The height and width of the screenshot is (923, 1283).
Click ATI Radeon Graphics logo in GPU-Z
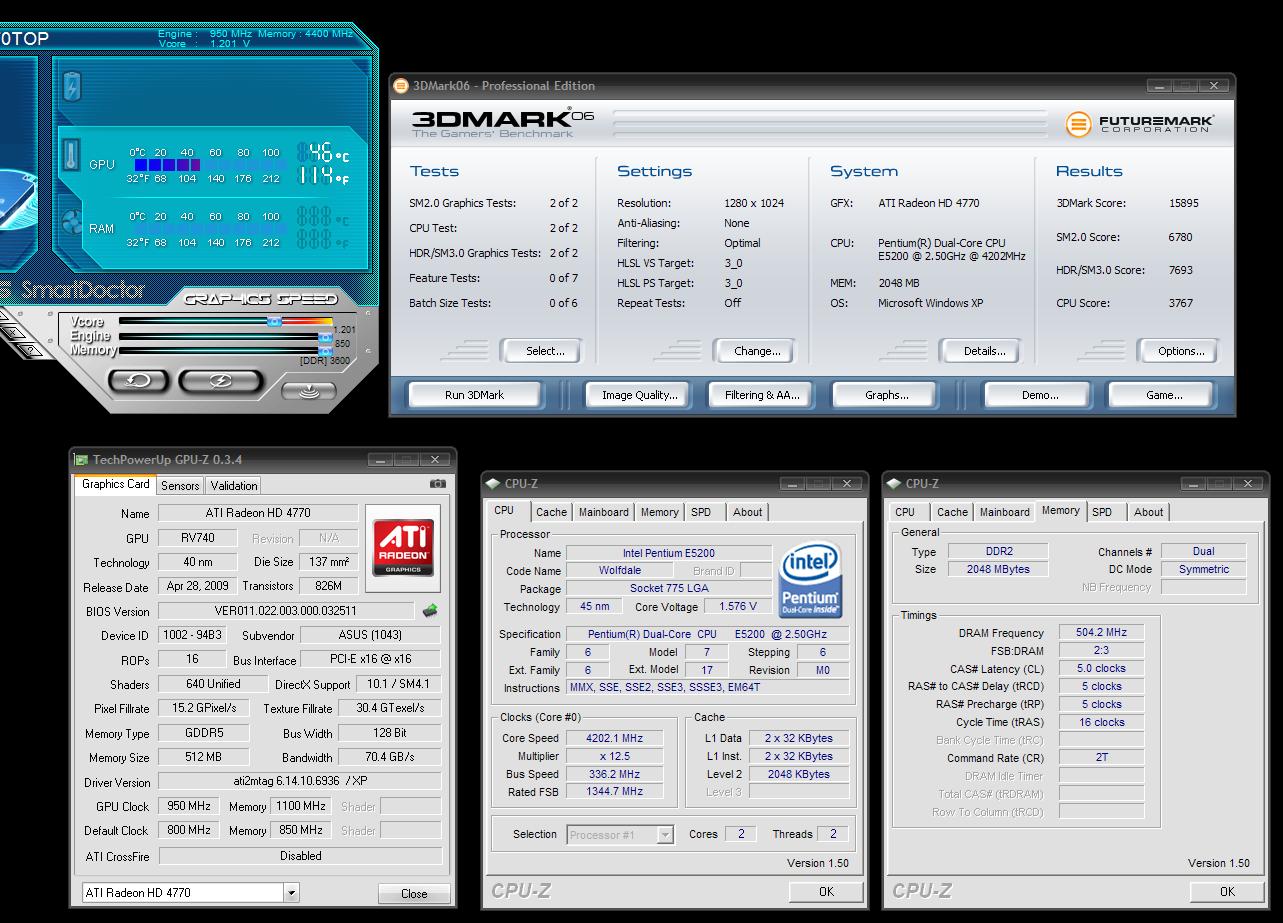(x=403, y=547)
